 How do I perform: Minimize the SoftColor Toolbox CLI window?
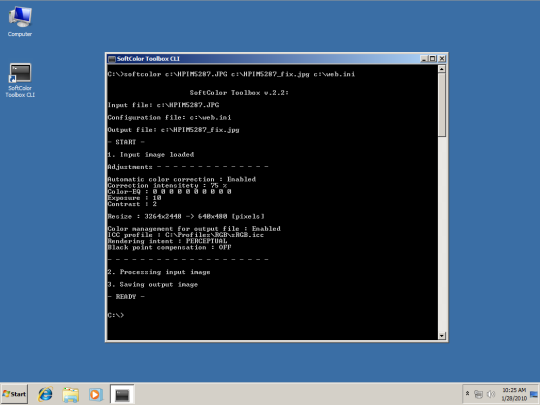[x=424, y=59]
